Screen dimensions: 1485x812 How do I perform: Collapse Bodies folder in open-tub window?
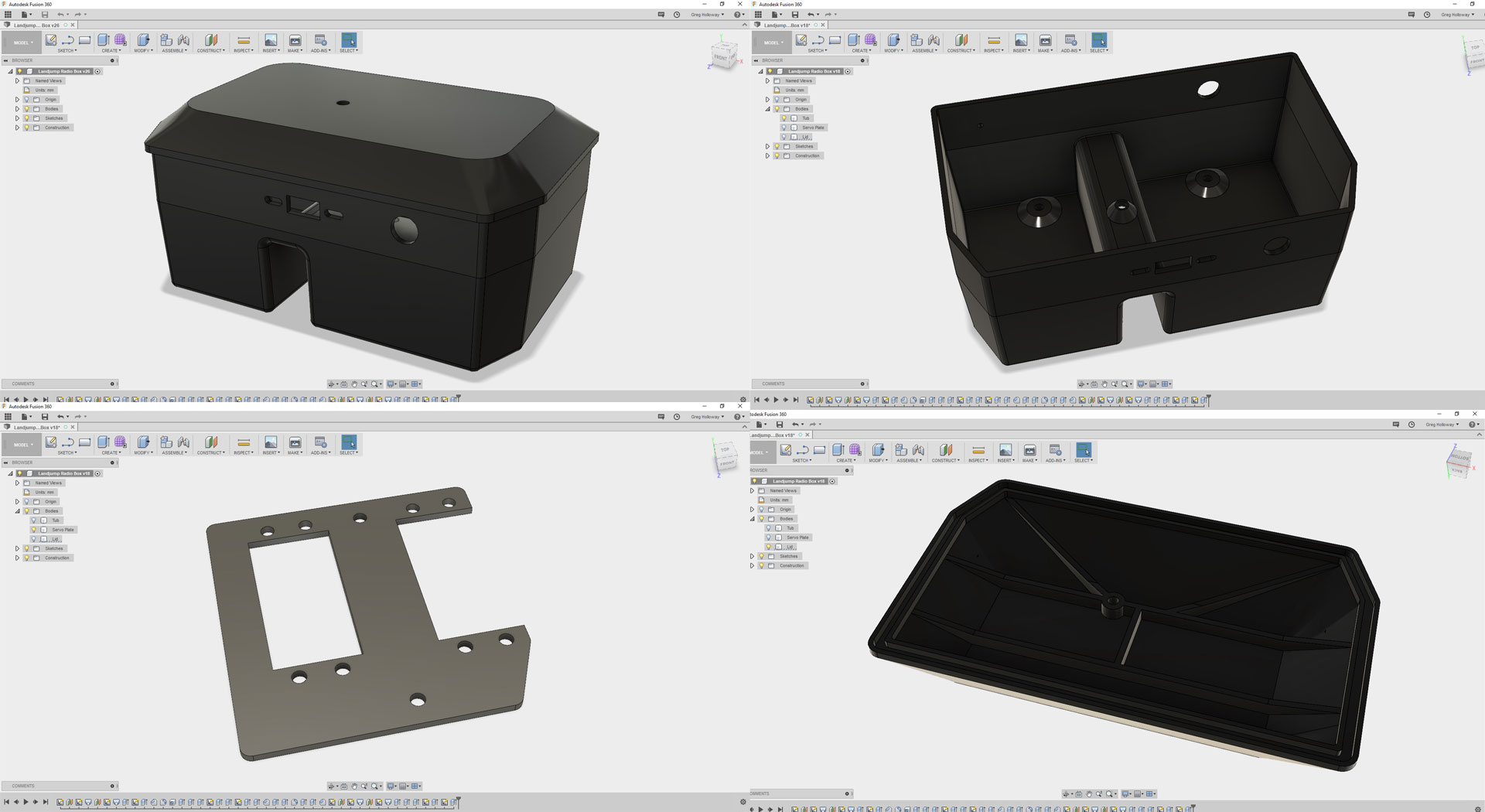768,109
